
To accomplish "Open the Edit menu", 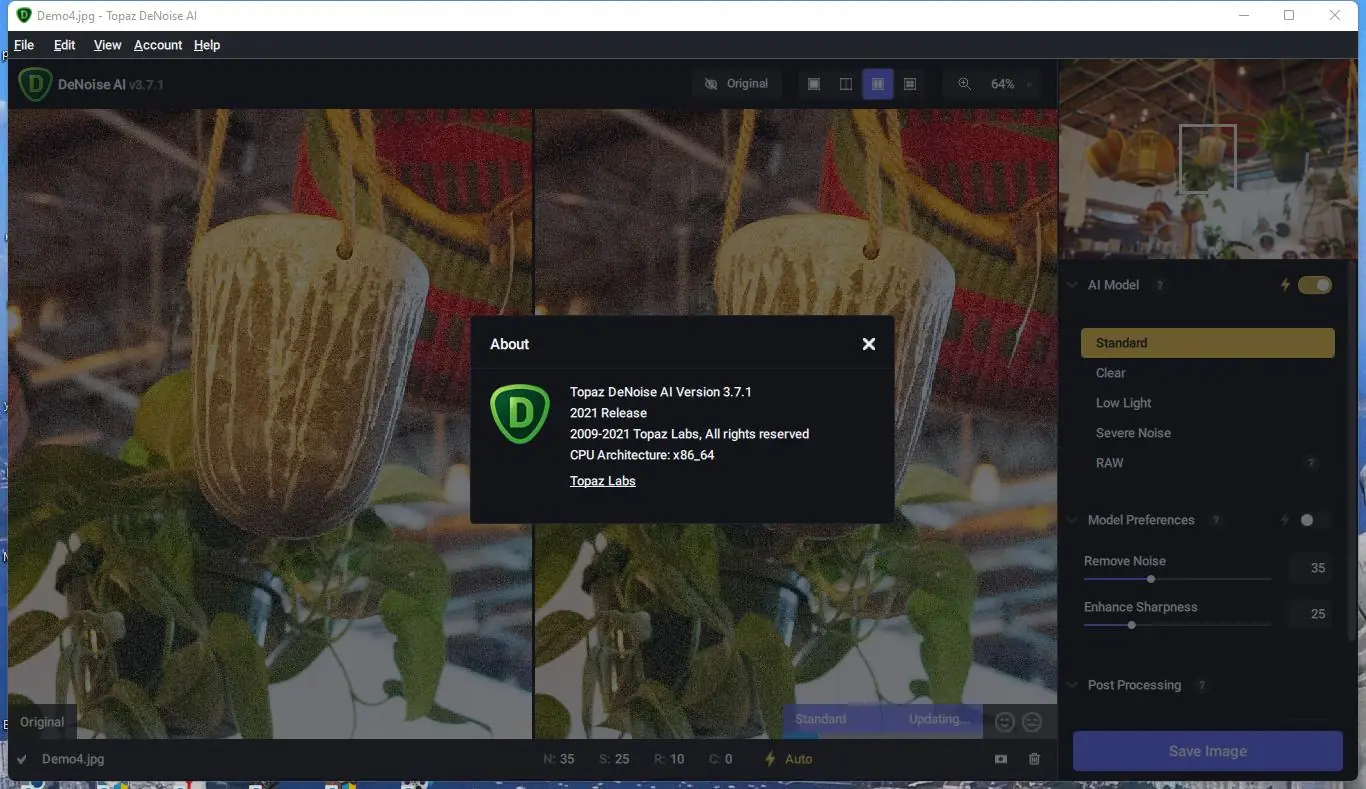I will pyautogui.click(x=65, y=45).
